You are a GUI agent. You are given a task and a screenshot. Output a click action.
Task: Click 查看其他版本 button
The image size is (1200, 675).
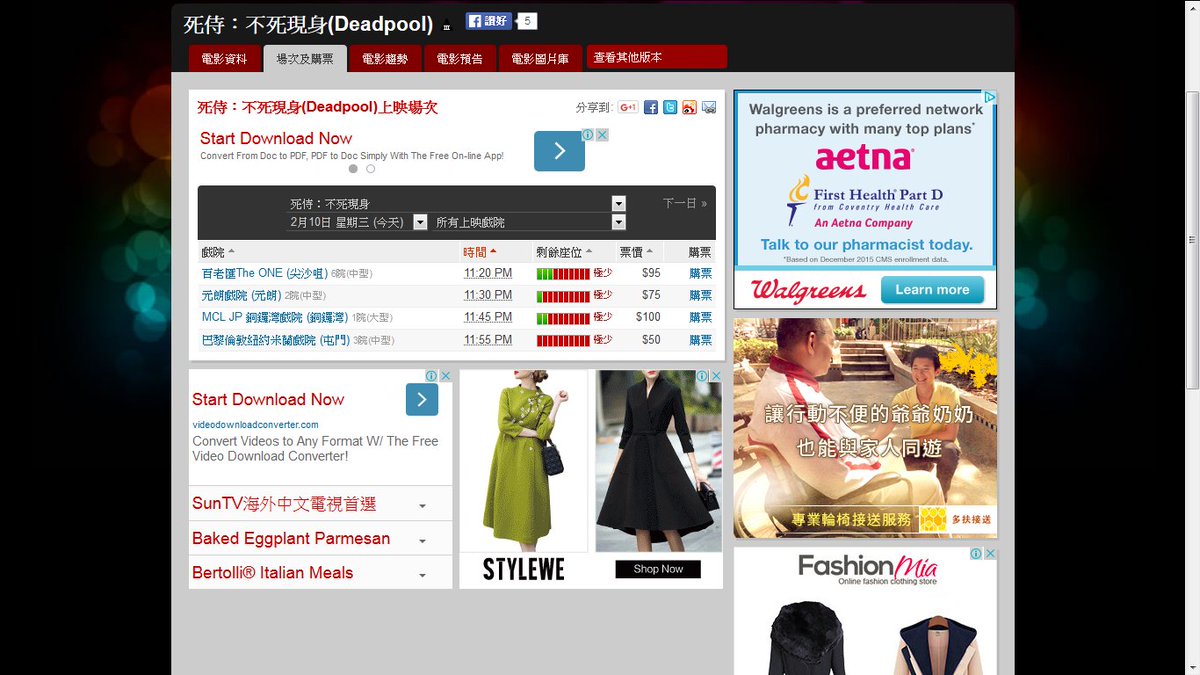pos(657,57)
